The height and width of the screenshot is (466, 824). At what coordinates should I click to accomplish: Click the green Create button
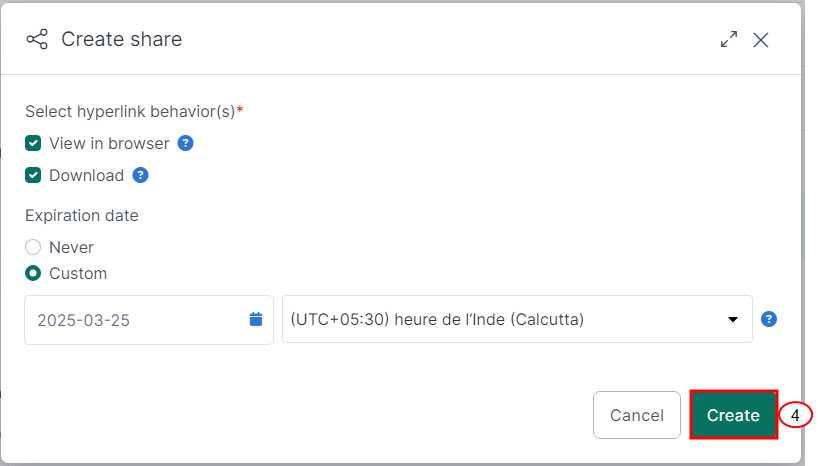tap(733, 415)
